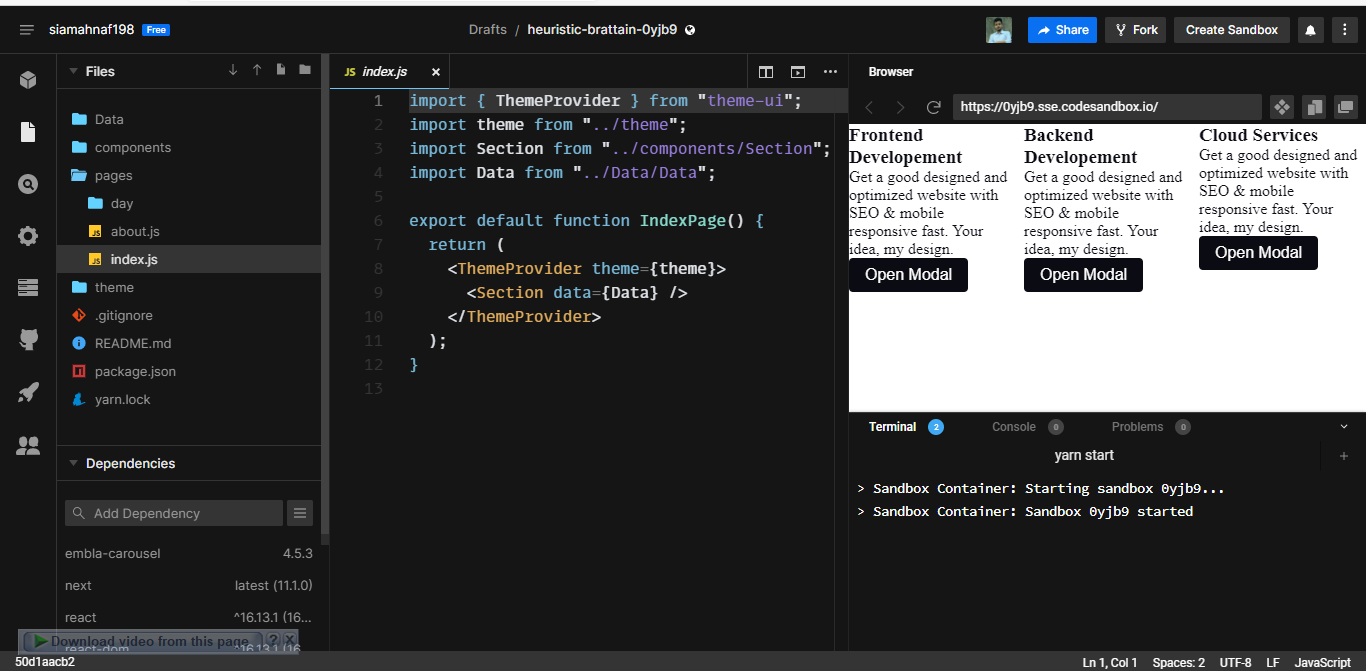Open the Live collaboration panel
Image resolution: width=1366 pixels, height=671 pixels.
tap(27, 447)
